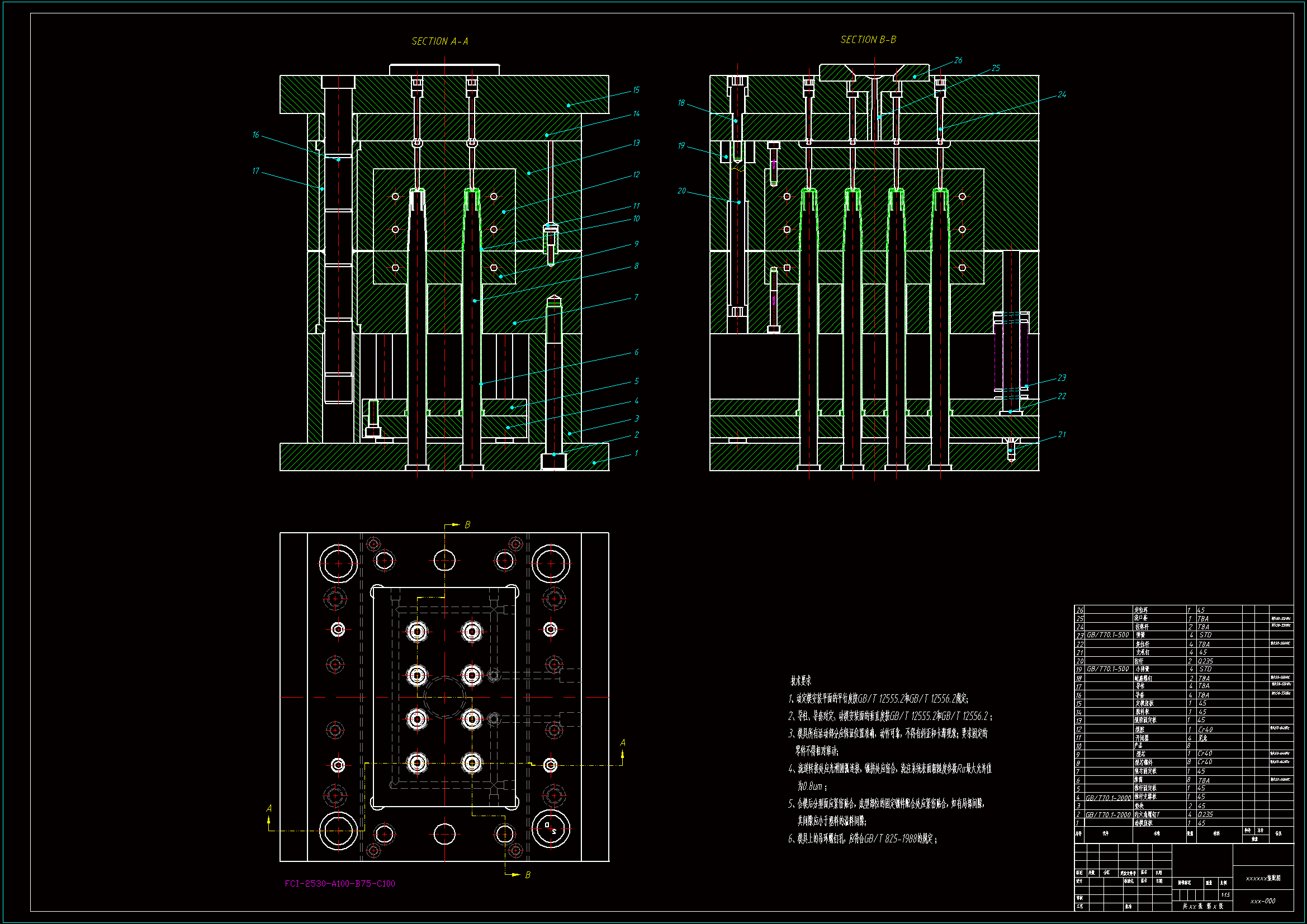Screen dimensions: 1307x924
Task: Click the xxx-000 drawing number cell
Action: click(1263, 901)
